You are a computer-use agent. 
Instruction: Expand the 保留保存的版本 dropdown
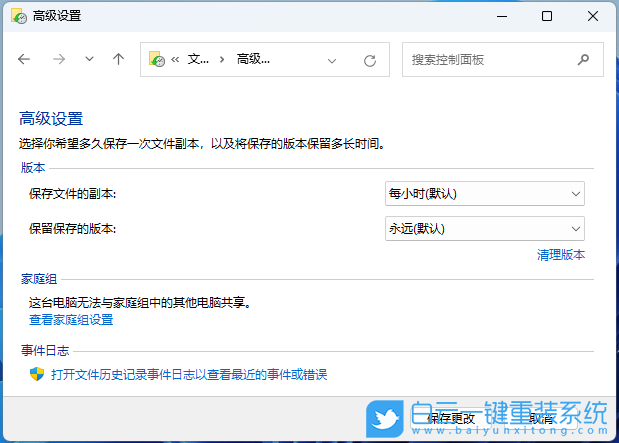[x=485, y=228]
